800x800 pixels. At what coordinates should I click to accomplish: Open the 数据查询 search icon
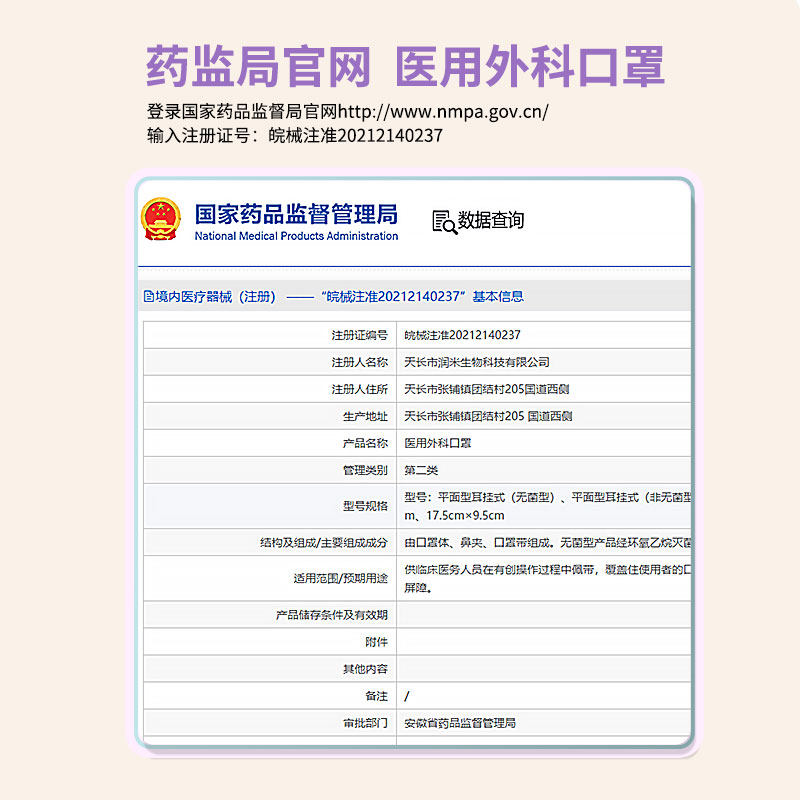pos(444,222)
